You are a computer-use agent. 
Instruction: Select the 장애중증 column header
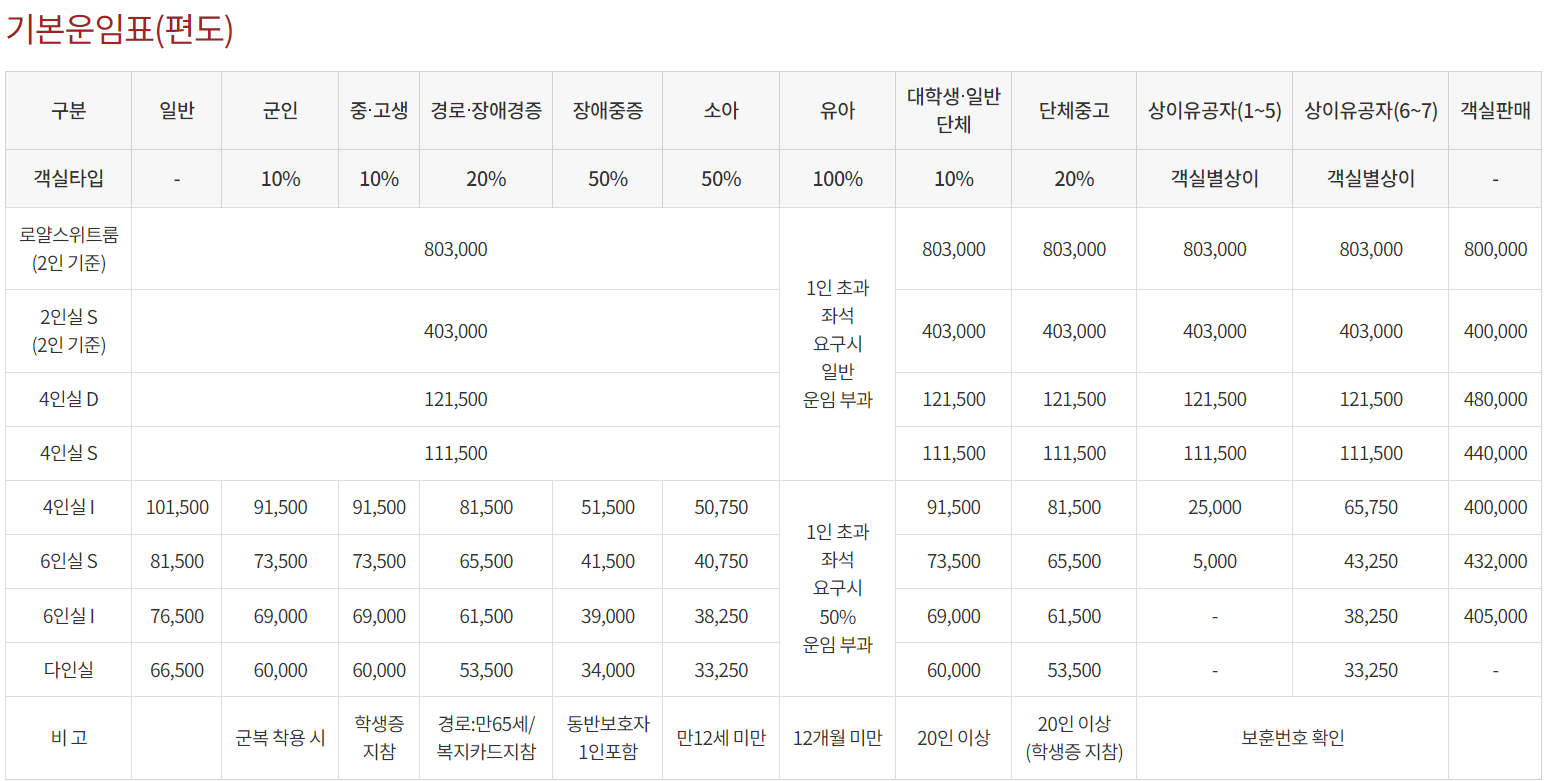pyautogui.click(x=607, y=111)
